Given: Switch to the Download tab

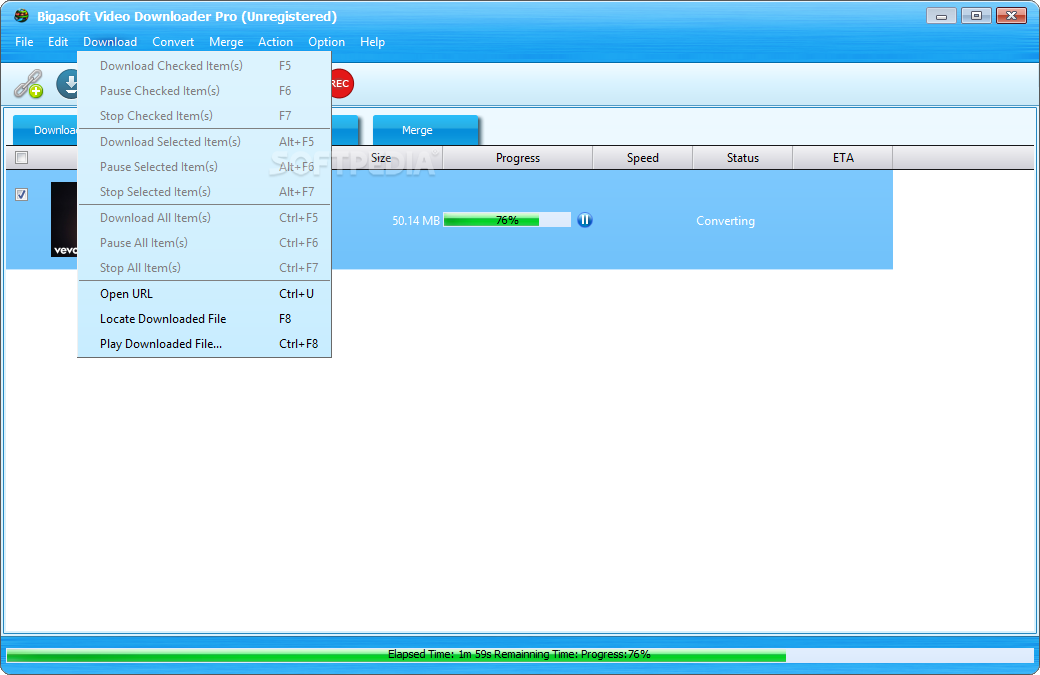Looking at the screenshot, I should coord(45,130).
